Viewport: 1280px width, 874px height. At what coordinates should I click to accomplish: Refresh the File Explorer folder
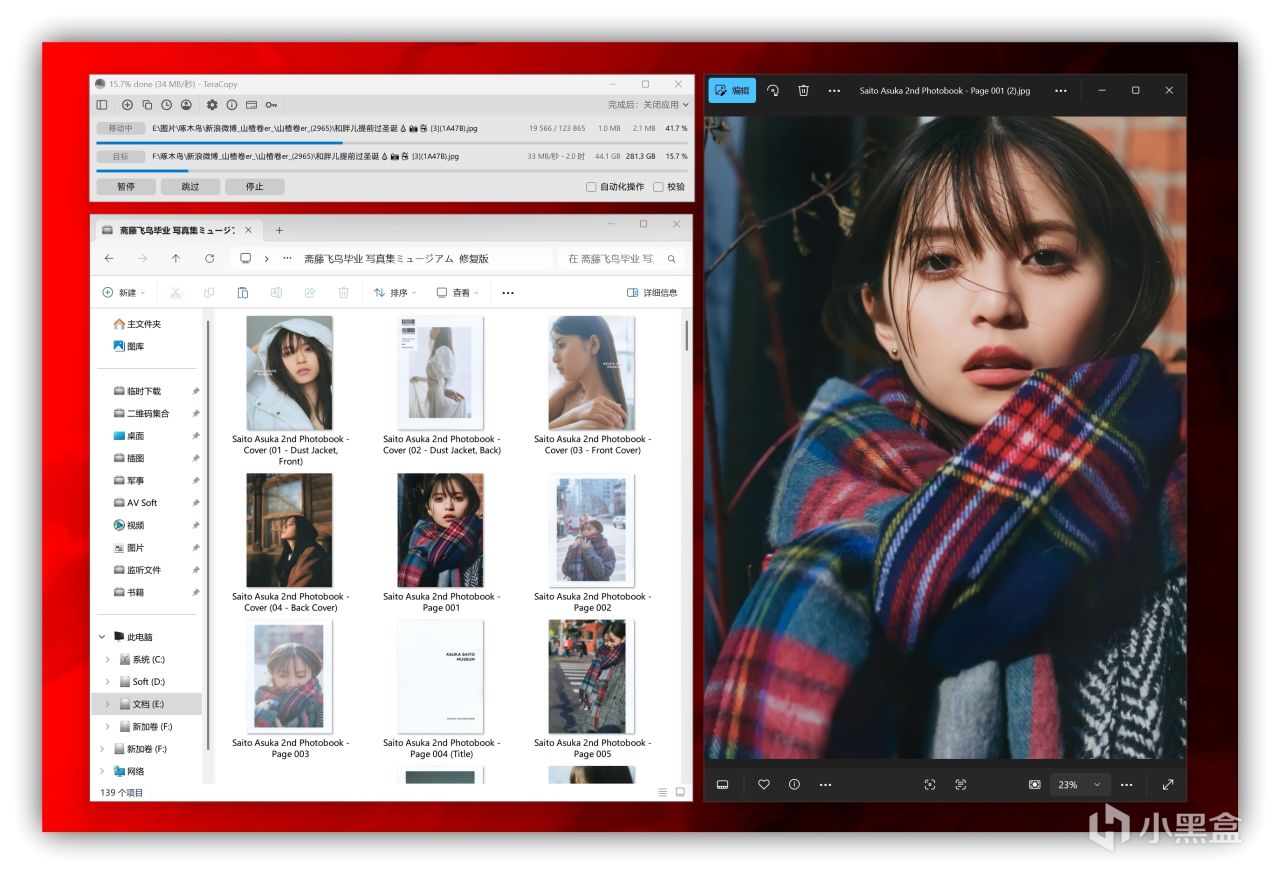pos(209,259)
